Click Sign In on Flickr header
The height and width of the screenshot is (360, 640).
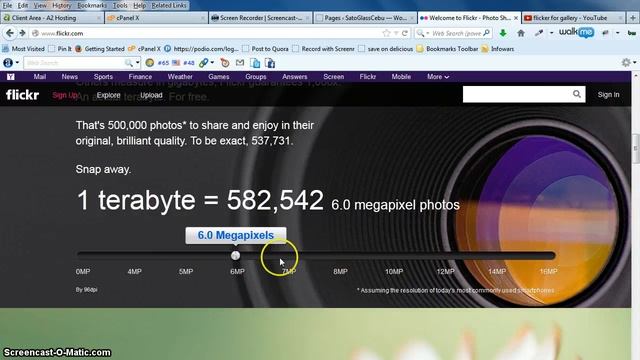point(608,95)
